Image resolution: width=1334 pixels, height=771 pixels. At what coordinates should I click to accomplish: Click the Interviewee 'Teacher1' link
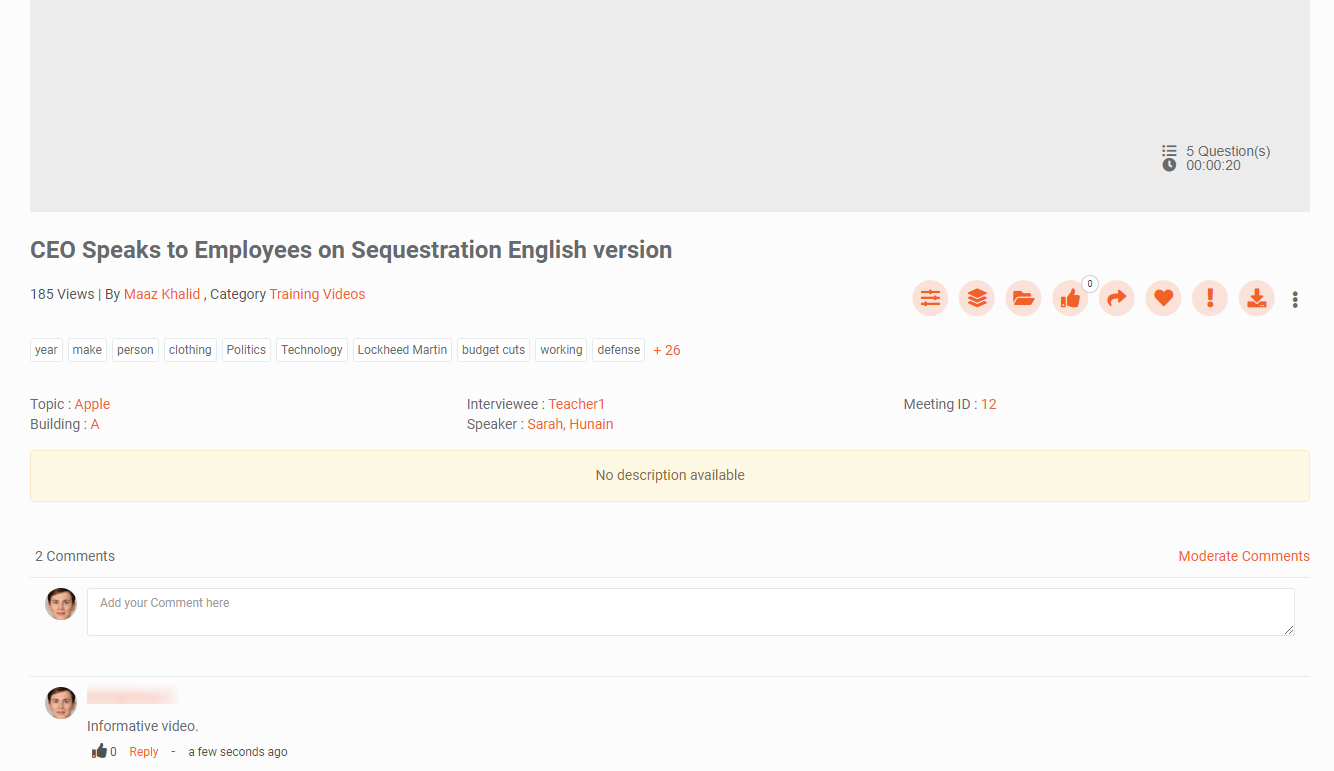pyautogui.click(x=576, y=404)
